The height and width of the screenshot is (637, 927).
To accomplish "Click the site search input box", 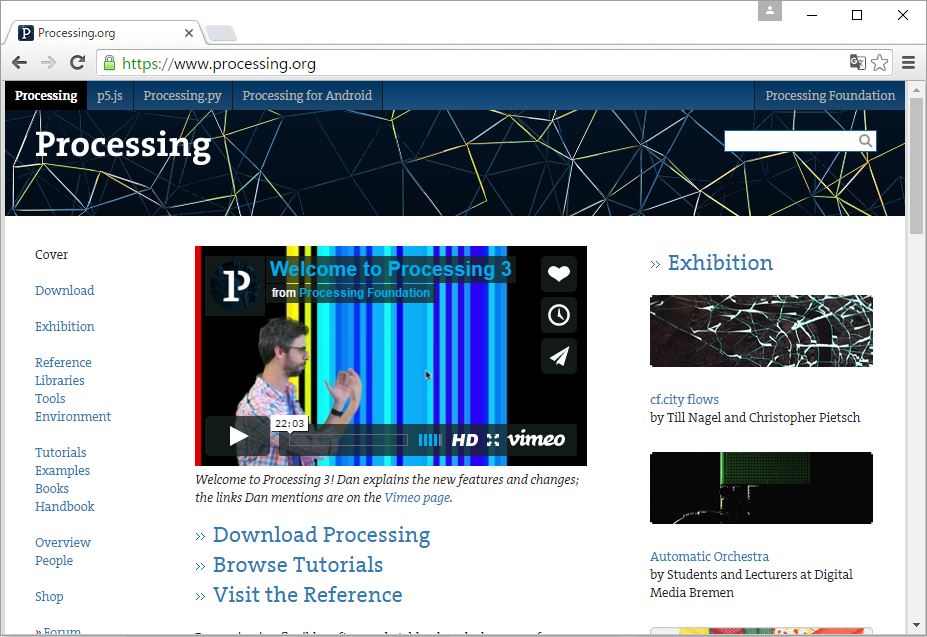I will [792, 141].
